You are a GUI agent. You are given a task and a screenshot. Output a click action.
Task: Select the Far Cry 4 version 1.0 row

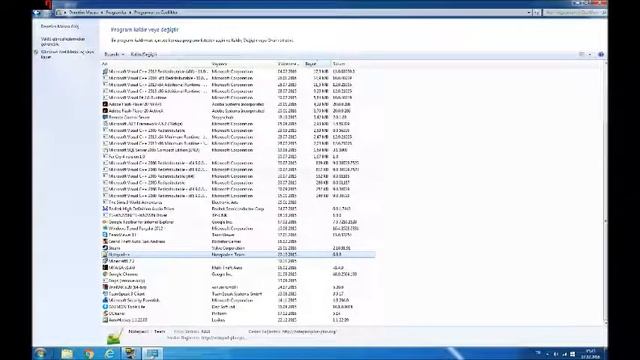pos(238,156)
